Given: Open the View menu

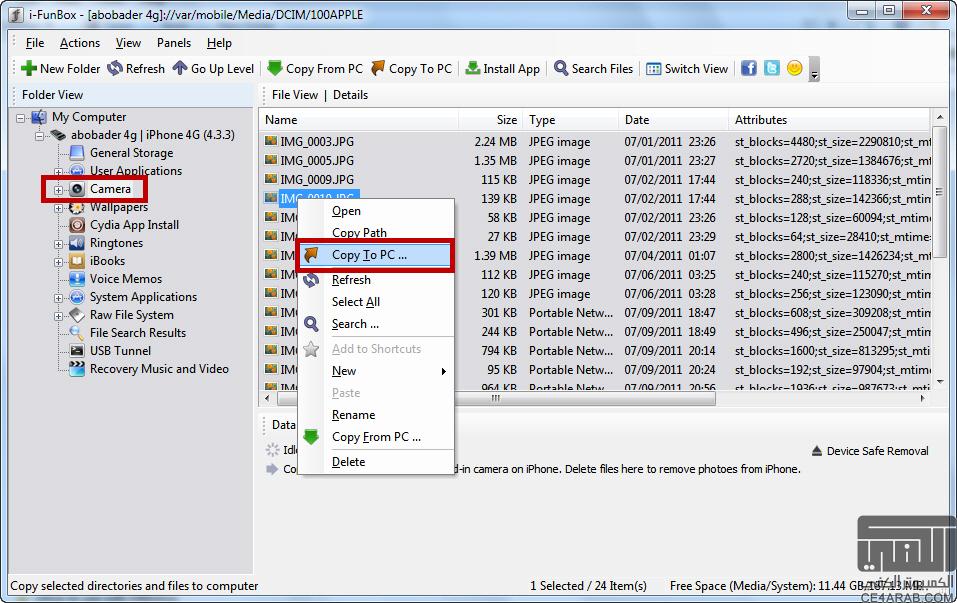Looking at the screenshot, I should point(128,43).
